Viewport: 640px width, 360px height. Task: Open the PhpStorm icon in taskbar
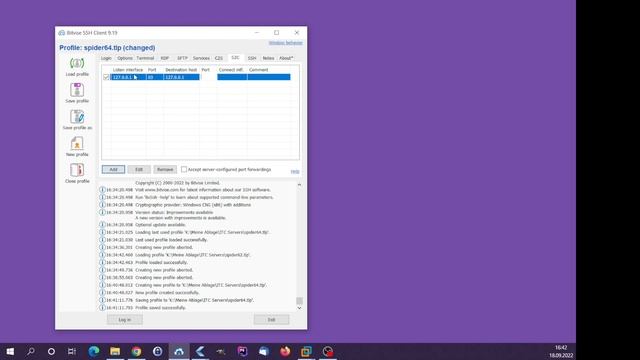[242, 351]
